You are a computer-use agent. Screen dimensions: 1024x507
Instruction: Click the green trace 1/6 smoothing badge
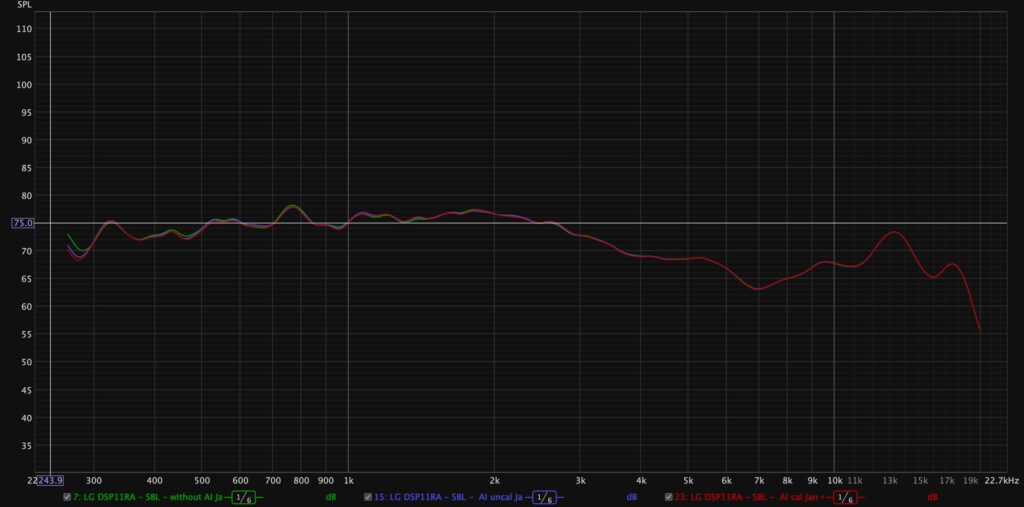tap(242, 497)
